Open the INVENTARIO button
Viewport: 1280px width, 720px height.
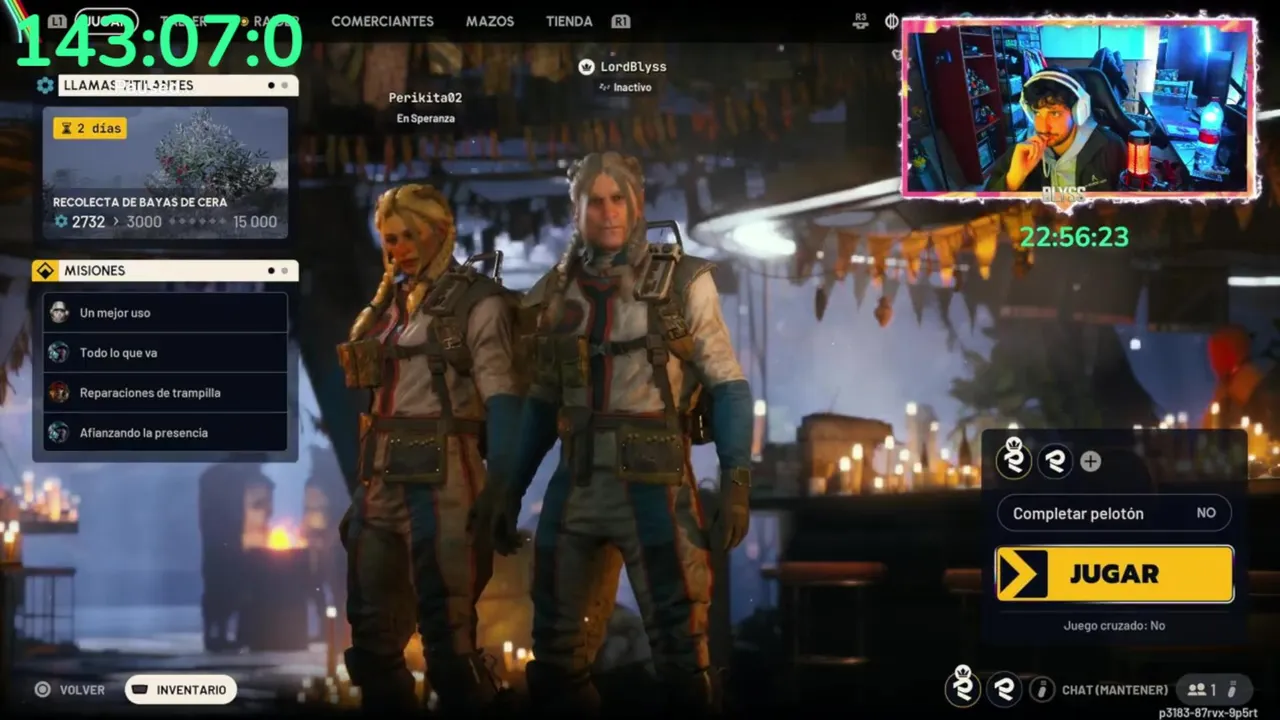coord(181,690)
